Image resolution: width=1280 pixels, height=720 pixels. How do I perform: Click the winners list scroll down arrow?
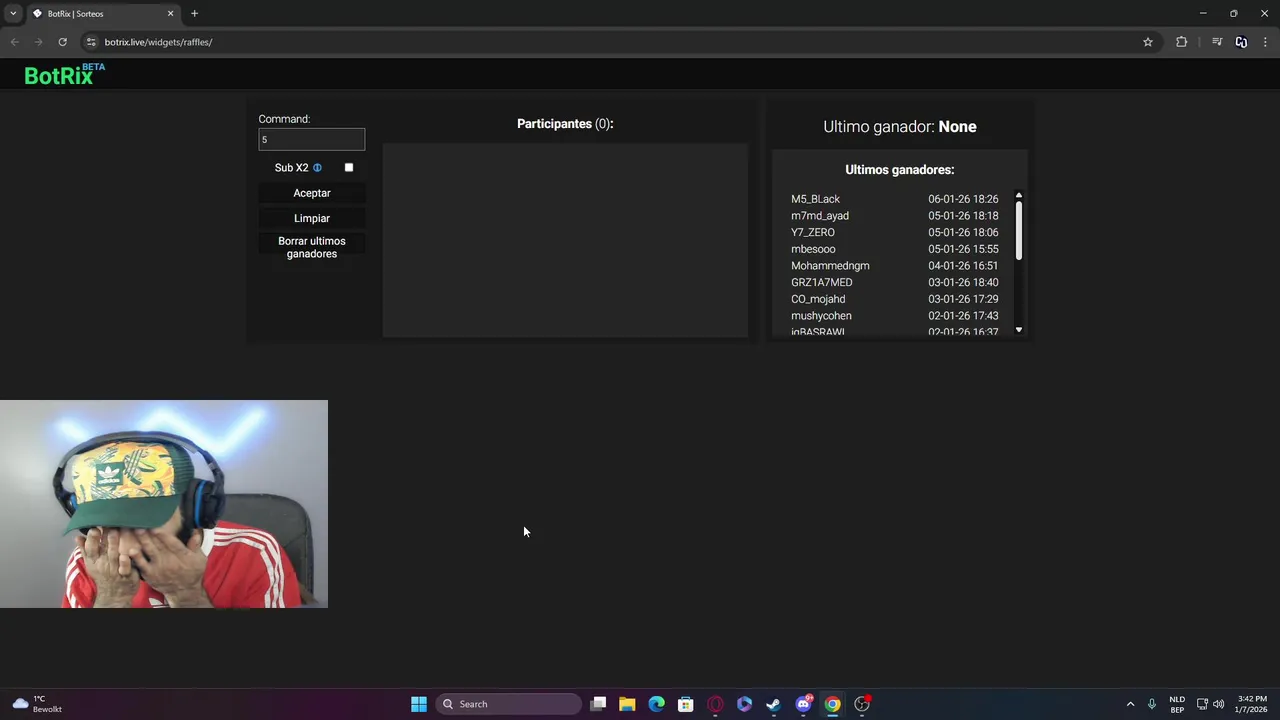[x=1018, y=330]
